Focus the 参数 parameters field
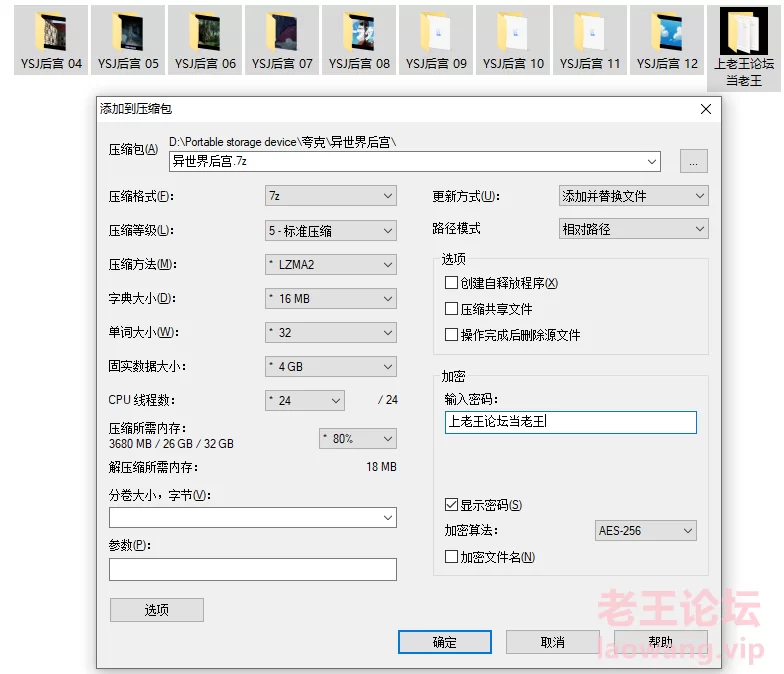Screen dimensions: 784x674 pos(252,570)
